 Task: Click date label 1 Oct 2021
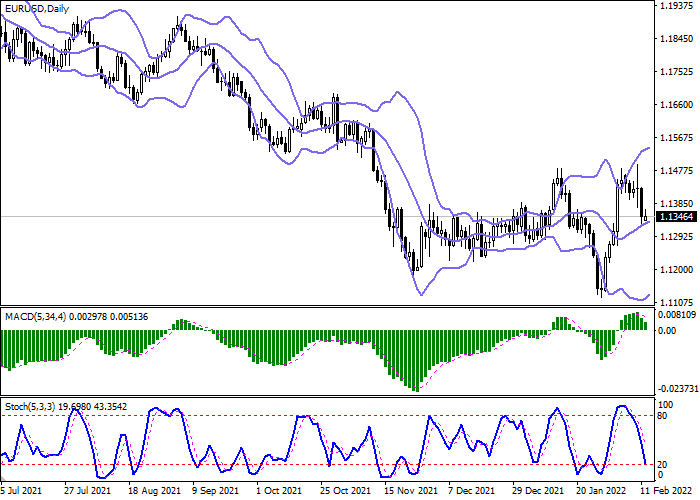pyautogui.click(x=280, y=491)
